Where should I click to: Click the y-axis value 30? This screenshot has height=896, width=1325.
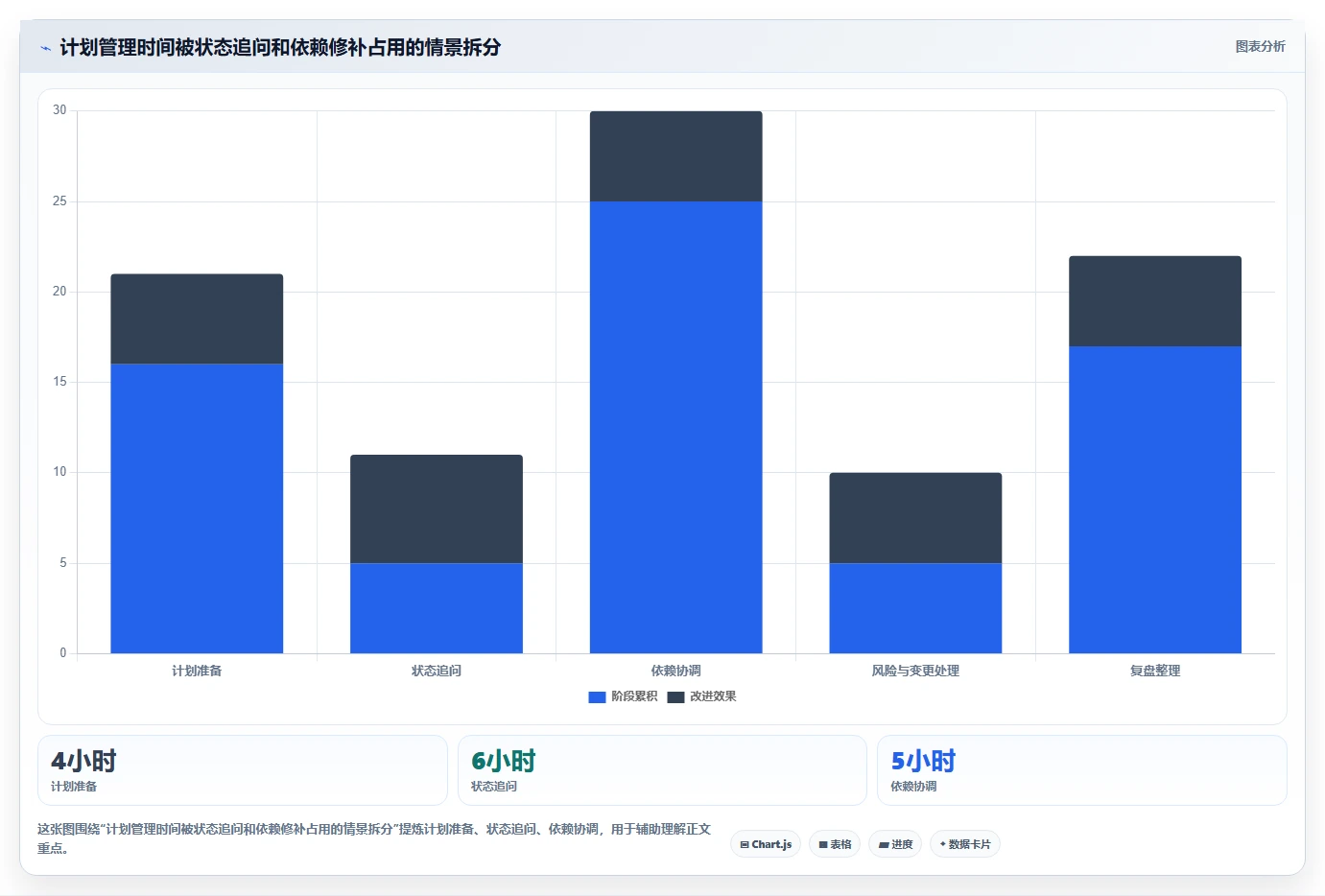[x=59, y=110]
